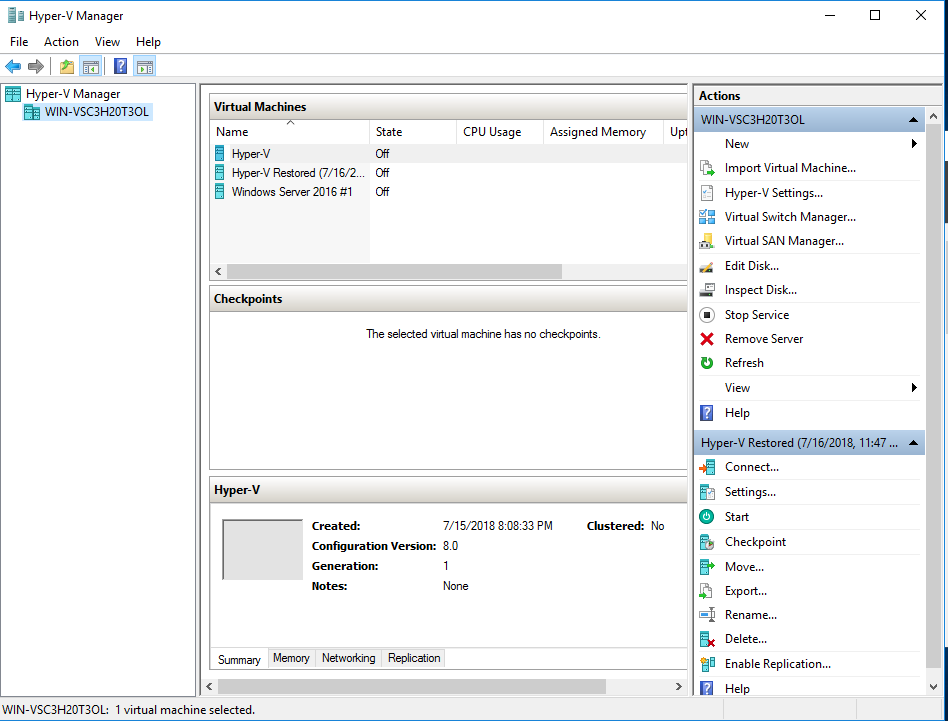Viewport: 948px width, 721px height.
Task: Click the Inspect Disk icon
Action: tap(707, 290)
